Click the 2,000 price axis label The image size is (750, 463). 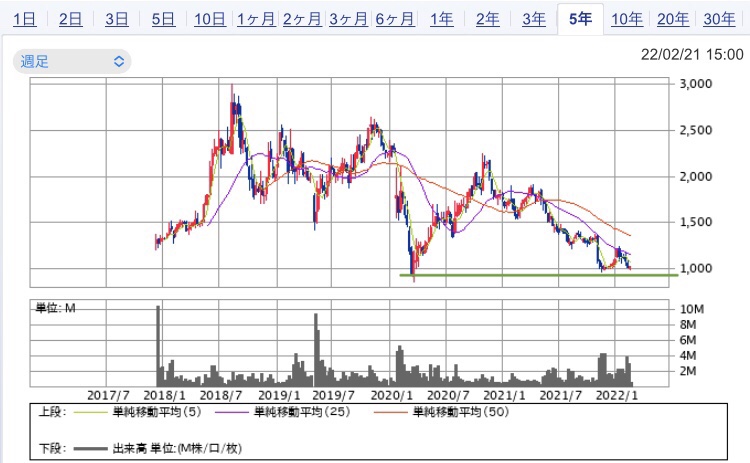[x=696, y=176]
